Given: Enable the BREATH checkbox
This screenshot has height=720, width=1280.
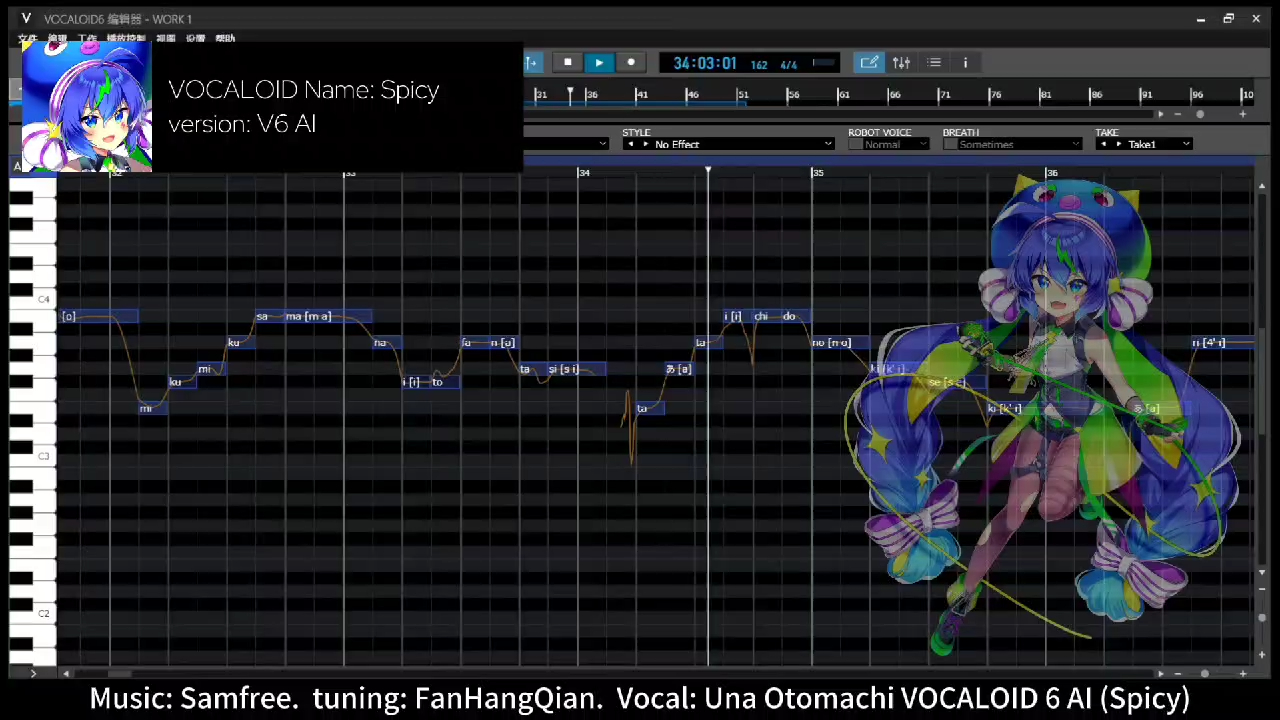Looking at the screenshot, I should pyautogui.click(x=949, y=144).
